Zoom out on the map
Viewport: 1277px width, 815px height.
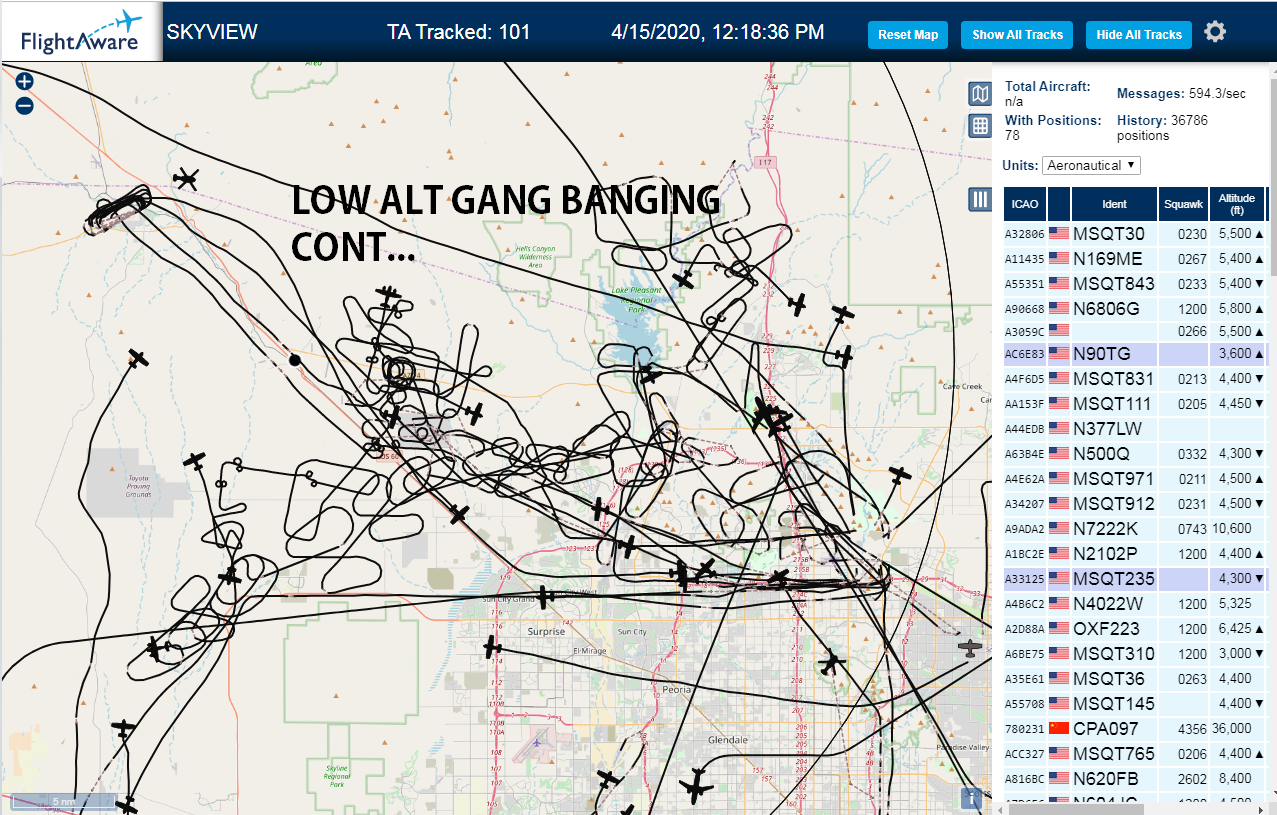pos(25,105)
